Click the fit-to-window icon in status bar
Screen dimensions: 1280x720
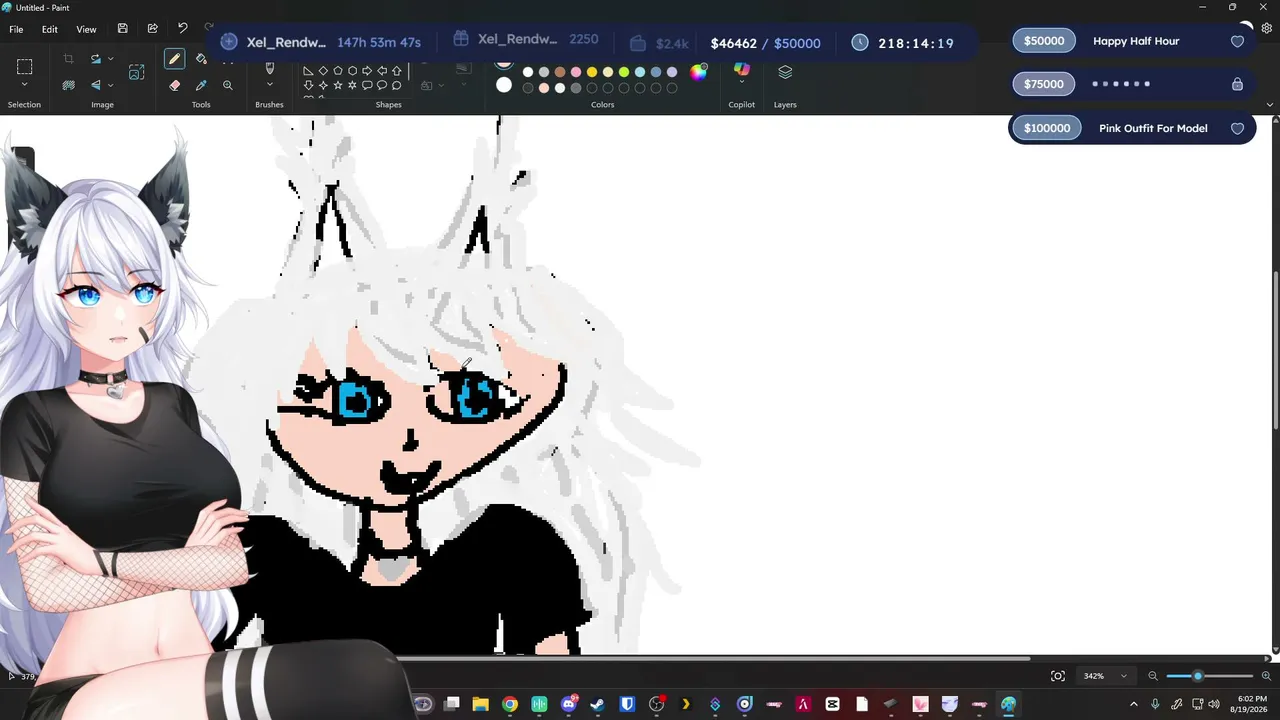pyautogui.click(x=1058, y=676)
